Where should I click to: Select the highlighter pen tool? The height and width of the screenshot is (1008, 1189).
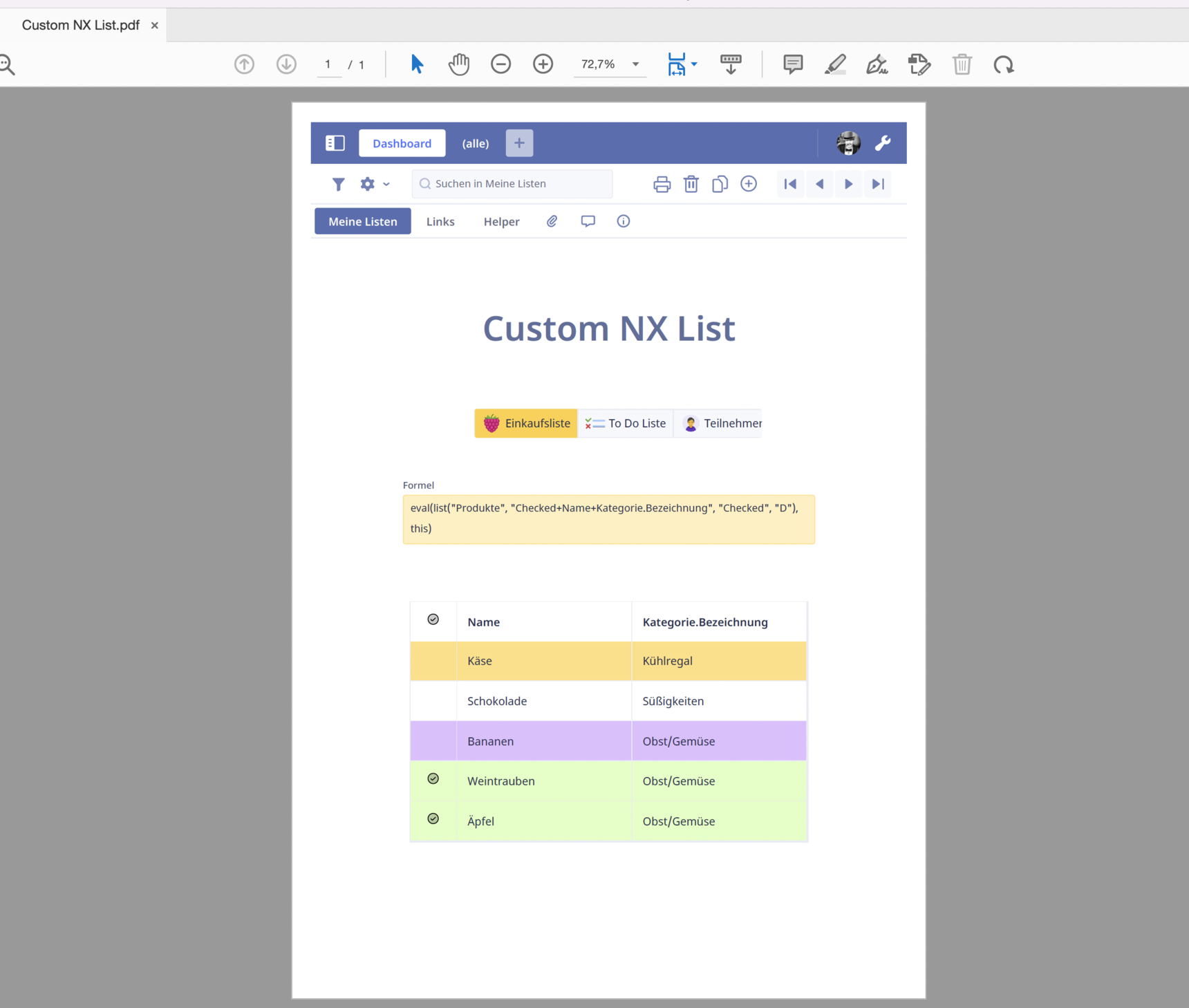coord(835,64)
